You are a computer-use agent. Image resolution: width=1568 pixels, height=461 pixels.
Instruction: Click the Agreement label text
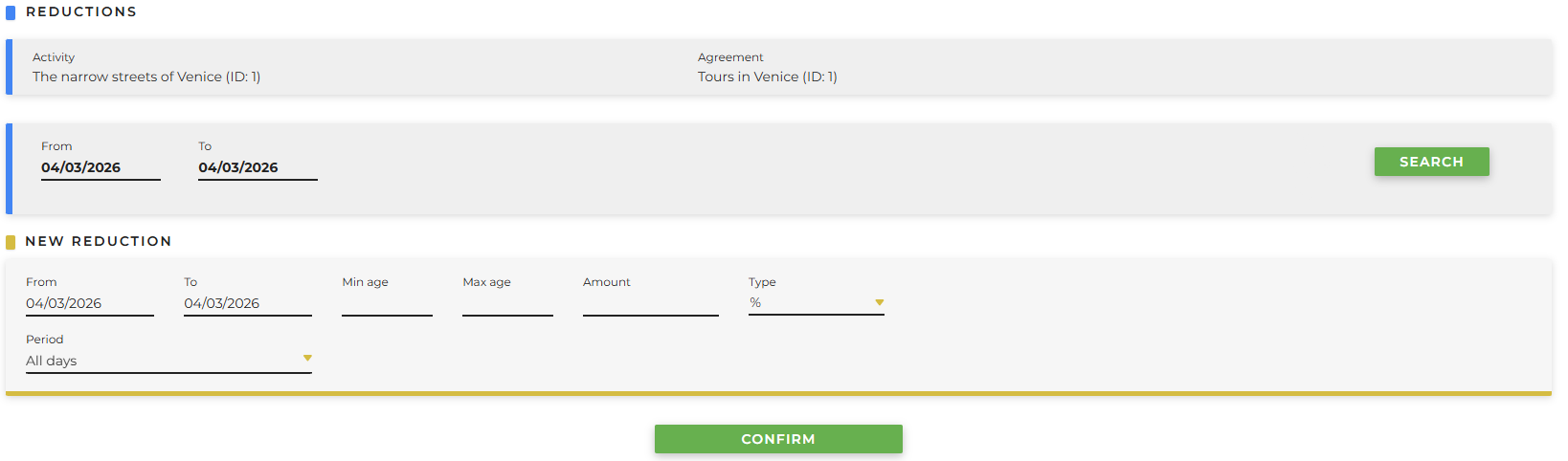coord(730,57)
